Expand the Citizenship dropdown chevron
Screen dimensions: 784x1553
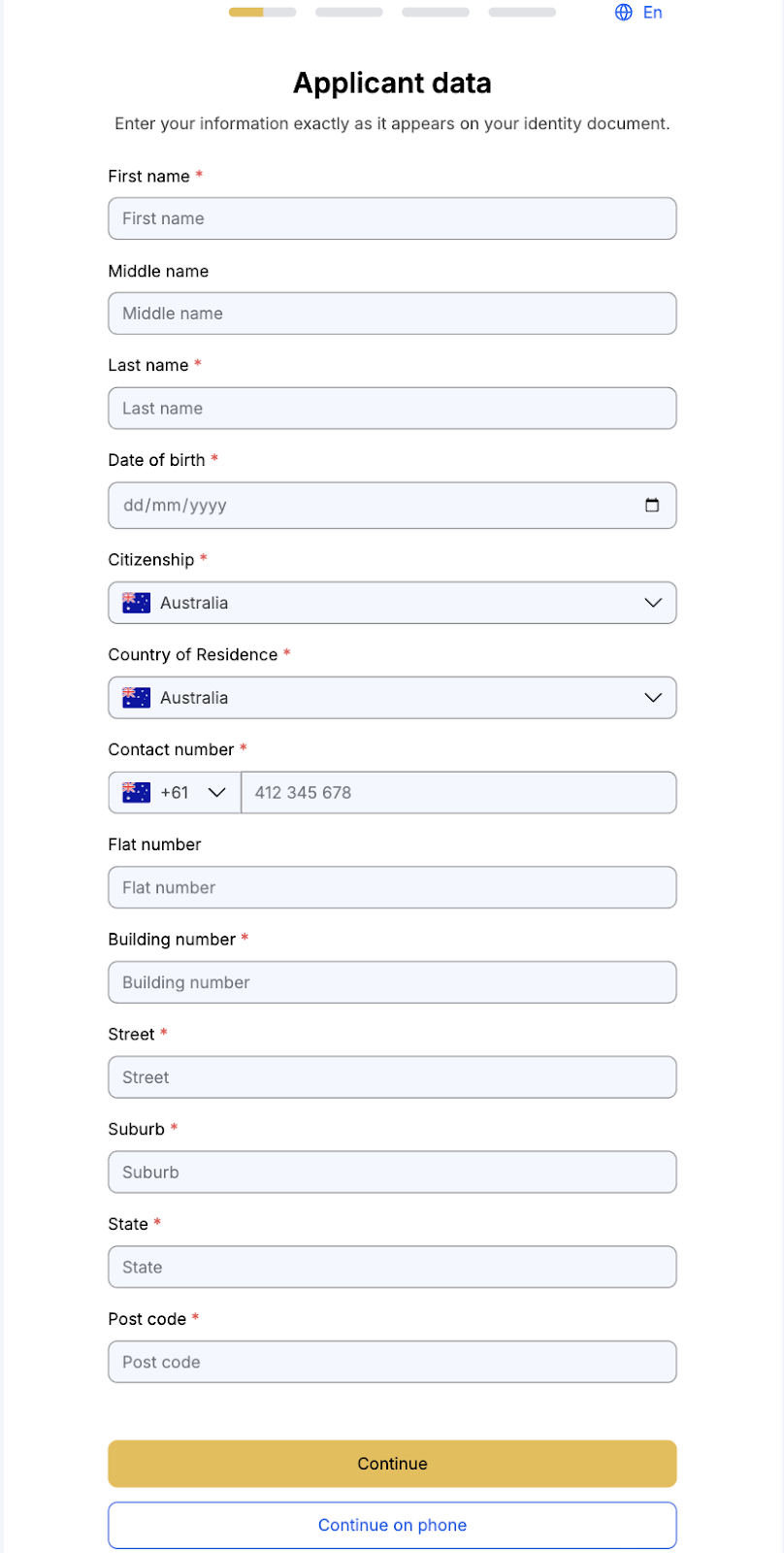click(653, 603)
